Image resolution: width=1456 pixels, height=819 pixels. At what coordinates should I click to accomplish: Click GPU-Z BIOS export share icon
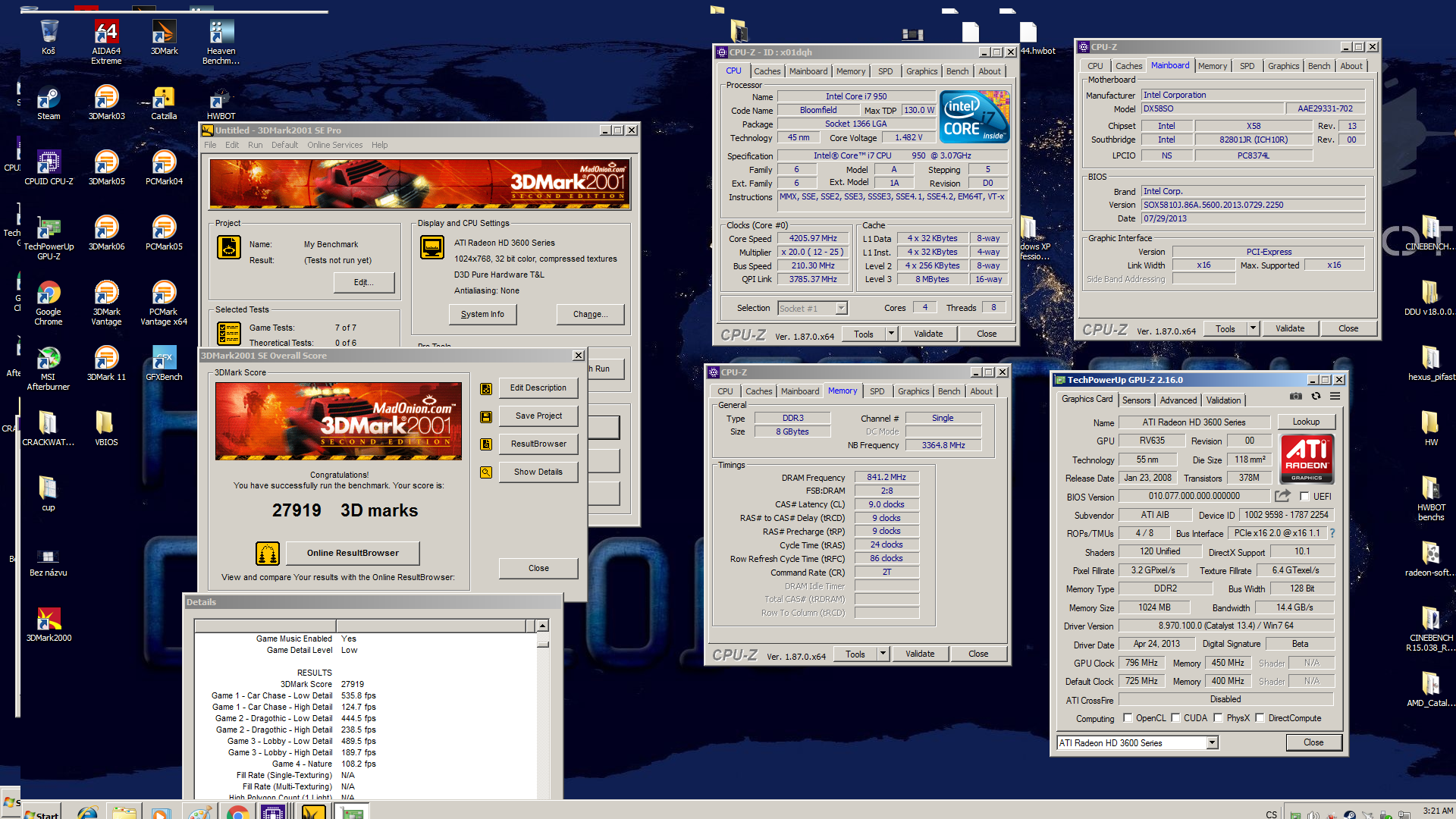(1282, 496)
